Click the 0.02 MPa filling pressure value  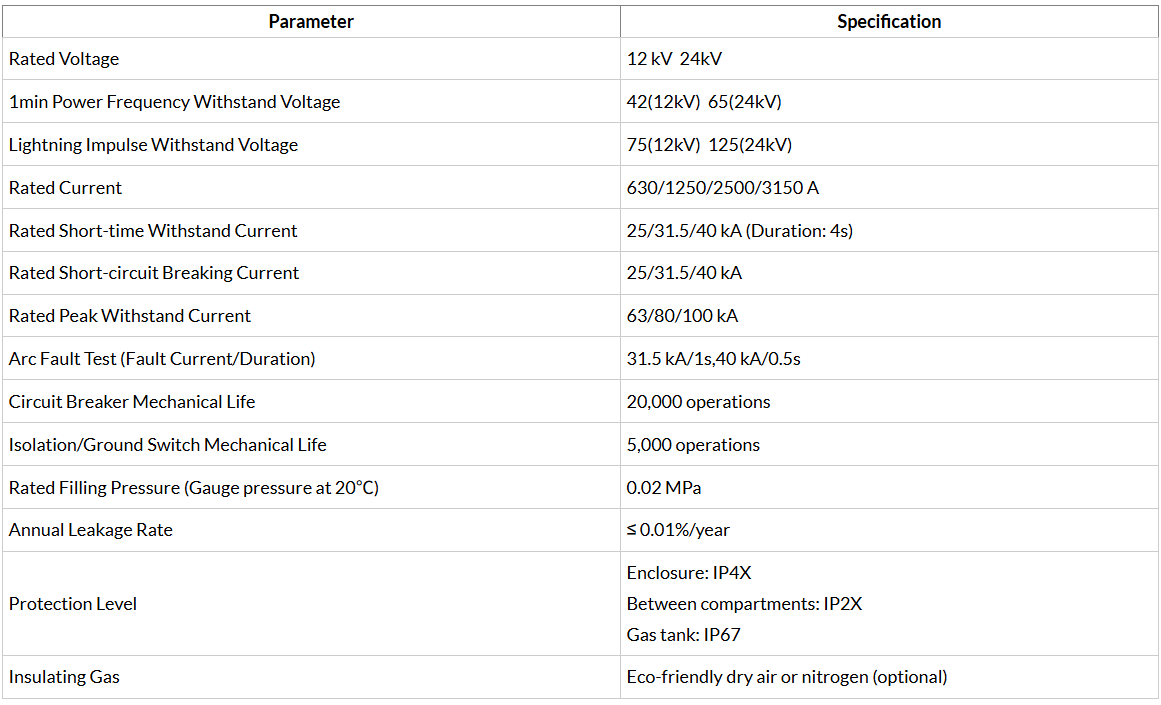663,488
